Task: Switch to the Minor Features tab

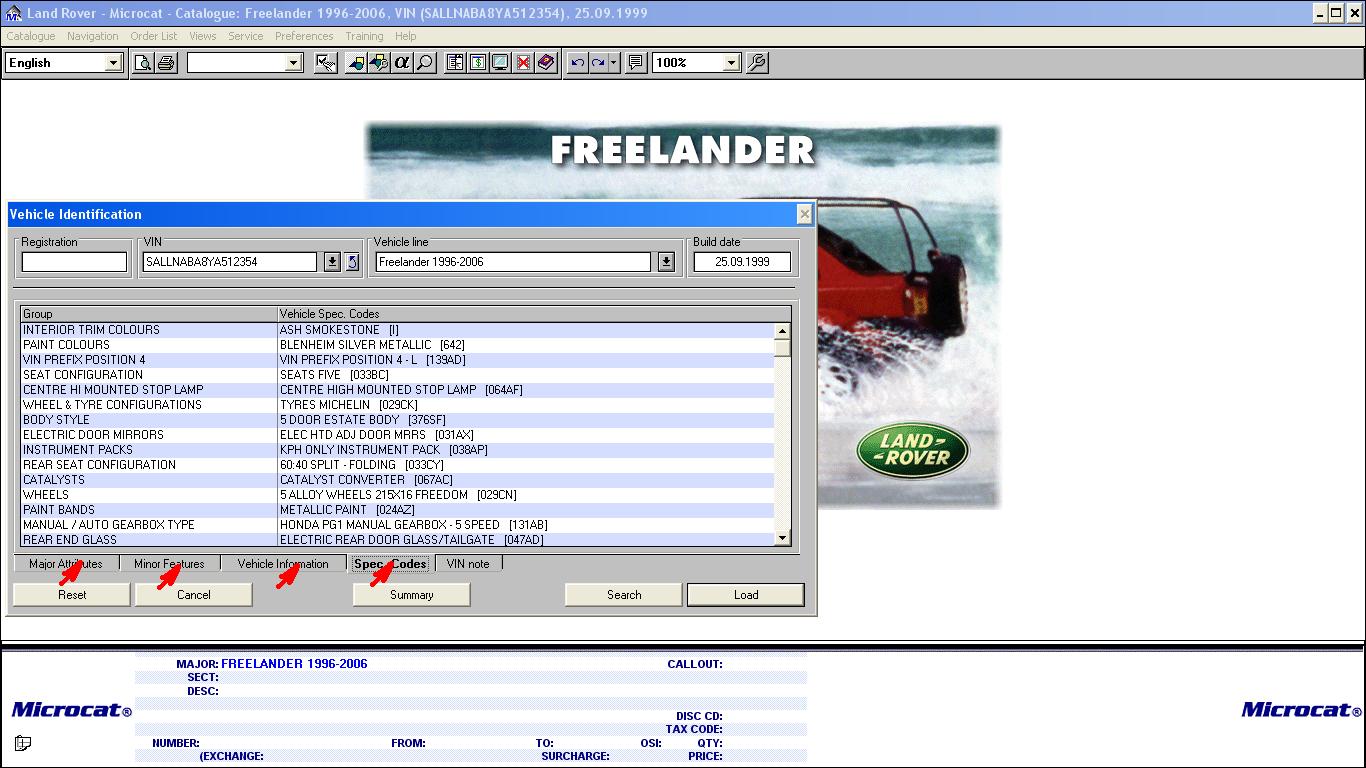Action: (x=169, y=564)
